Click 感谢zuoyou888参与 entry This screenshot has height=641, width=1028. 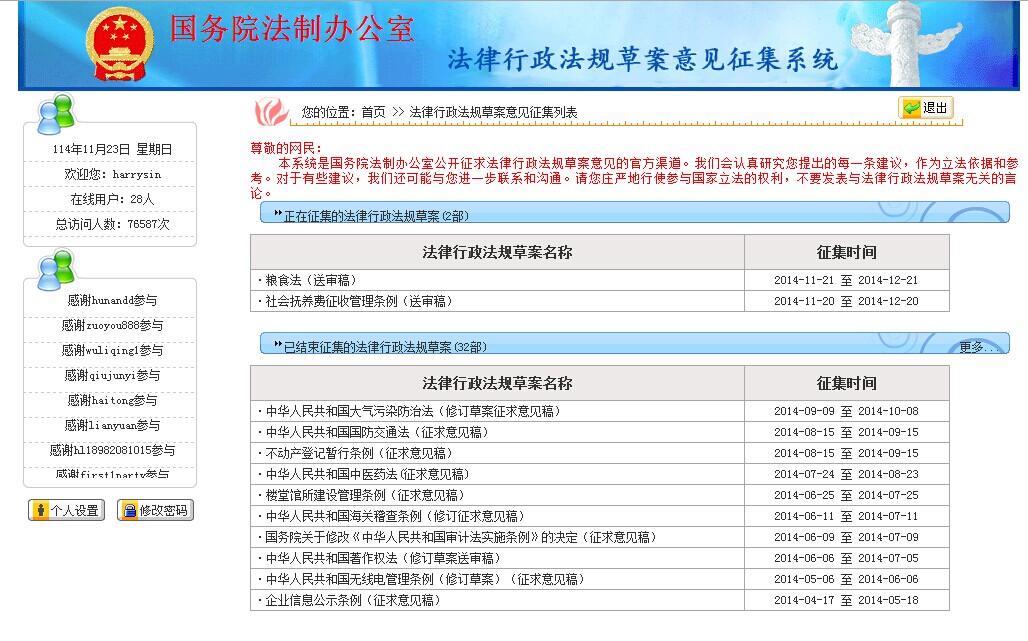pyautogui.click(x=112, y=325)
